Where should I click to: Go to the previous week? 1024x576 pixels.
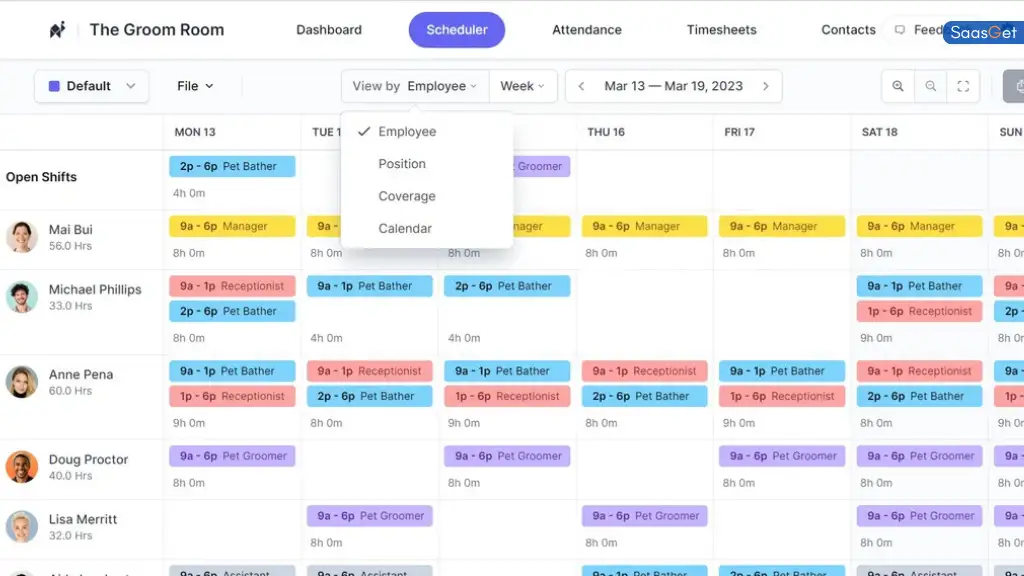click(x=581, y=86)
